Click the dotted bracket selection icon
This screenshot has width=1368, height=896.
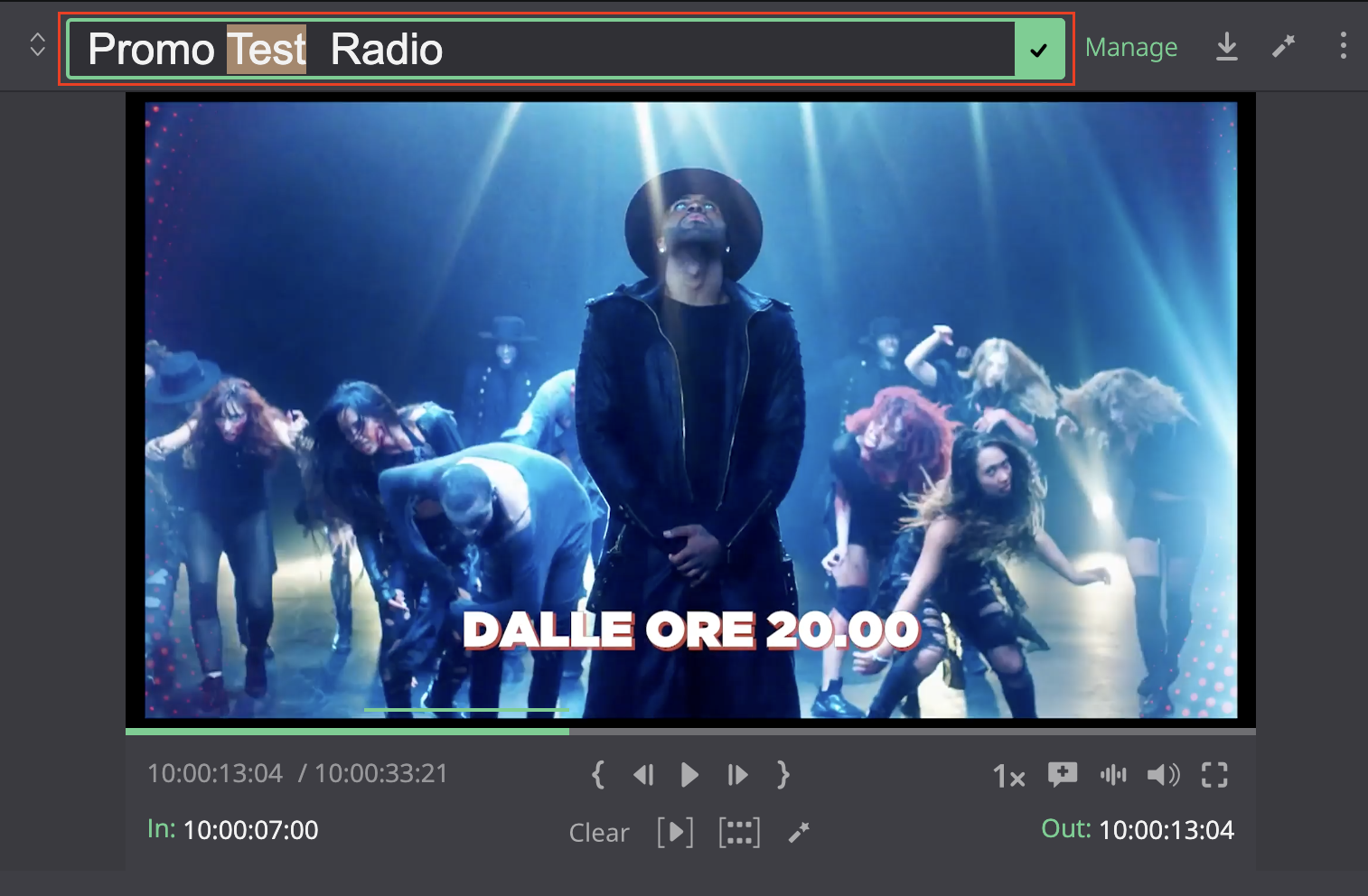[x=739, y=832]
